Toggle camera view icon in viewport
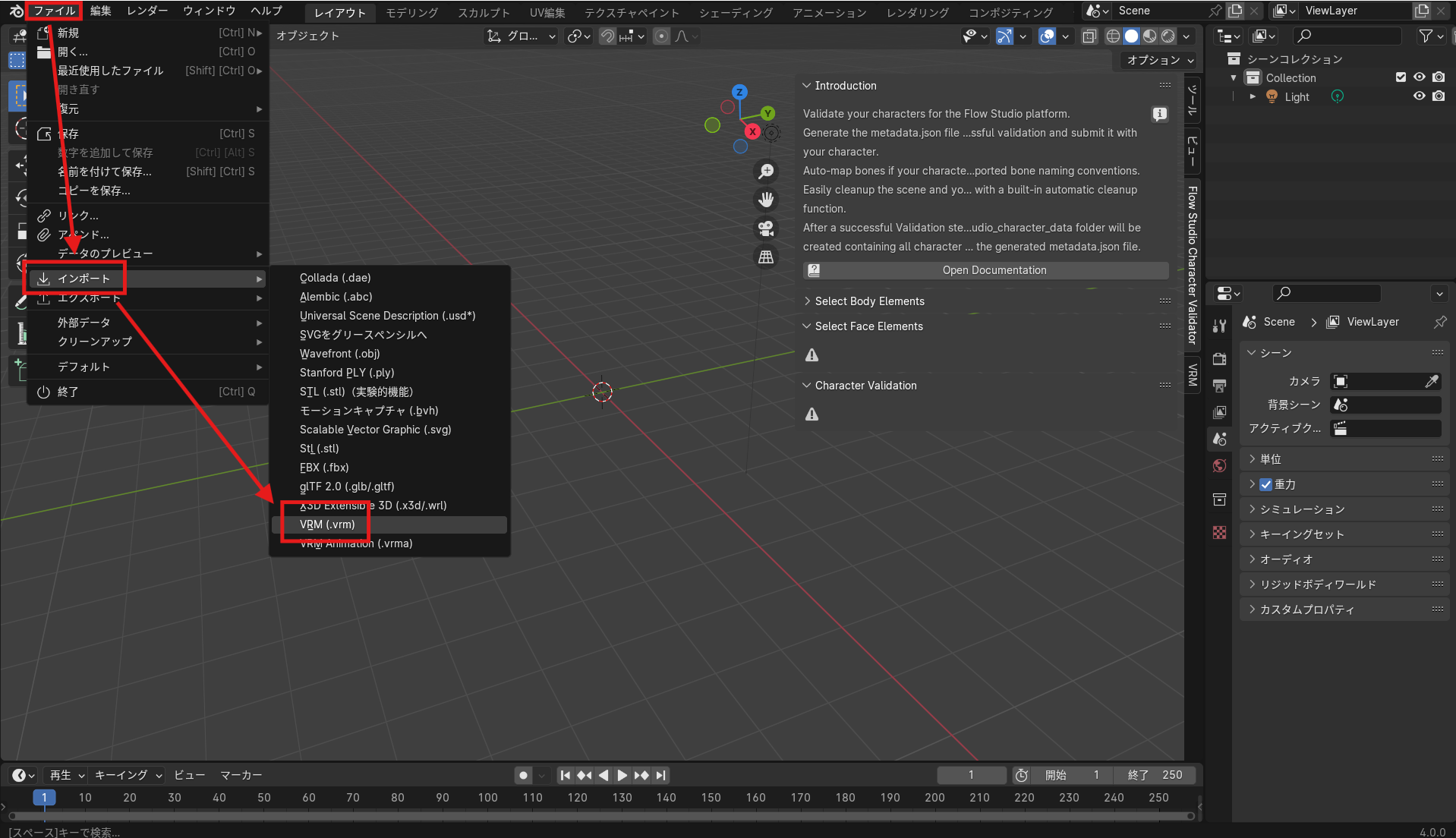This screenshot has height=838, width=1456. point(766,228)
